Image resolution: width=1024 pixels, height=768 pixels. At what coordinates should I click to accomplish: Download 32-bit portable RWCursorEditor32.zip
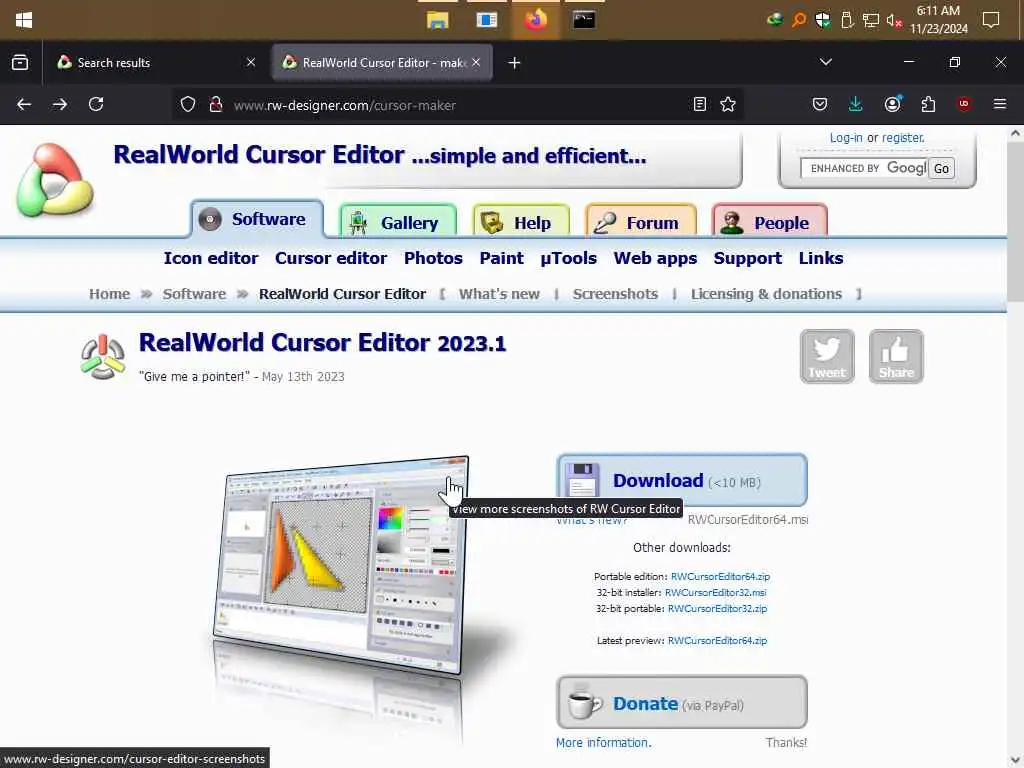pos(717,609)
